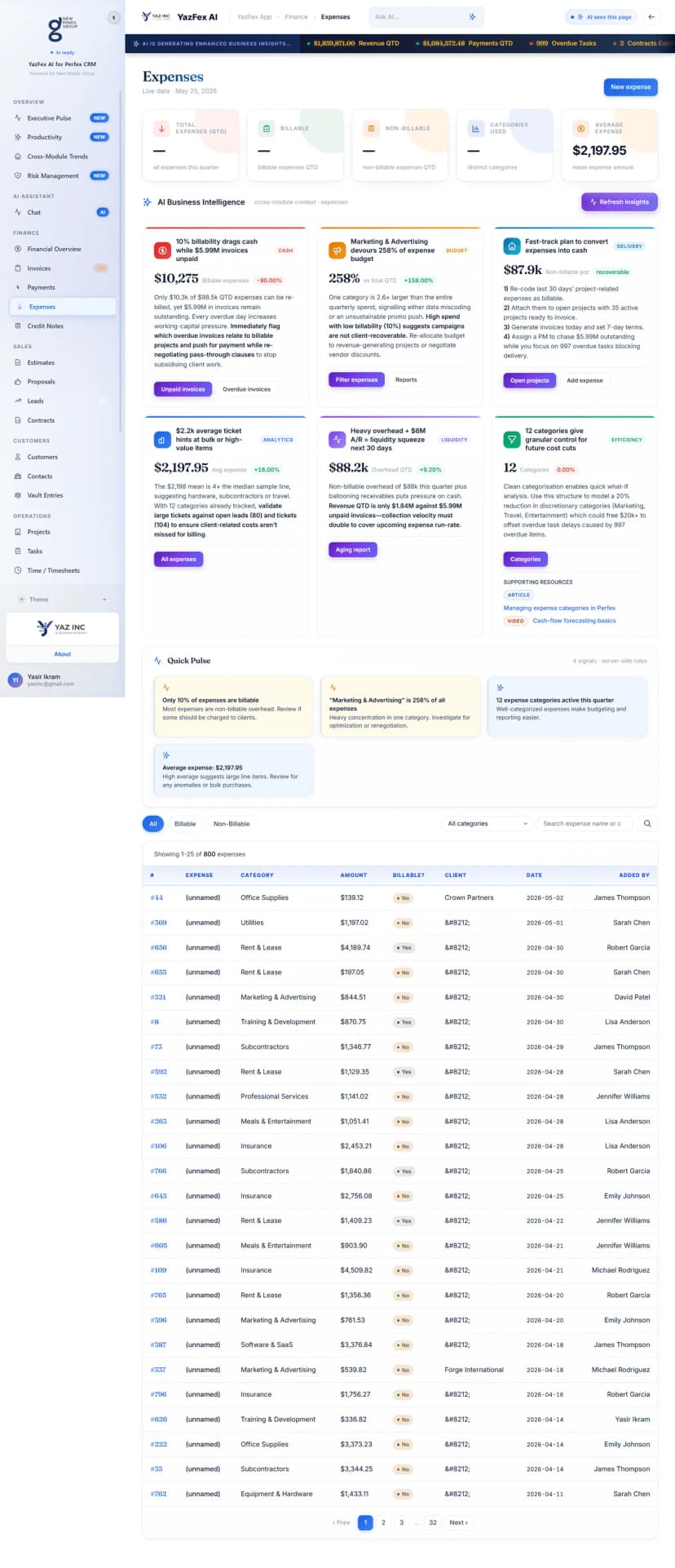This screenshot has width=675, height=1568.
Task: Click the Executive Pulse sidebar icon
Action: tap(18, 118)
